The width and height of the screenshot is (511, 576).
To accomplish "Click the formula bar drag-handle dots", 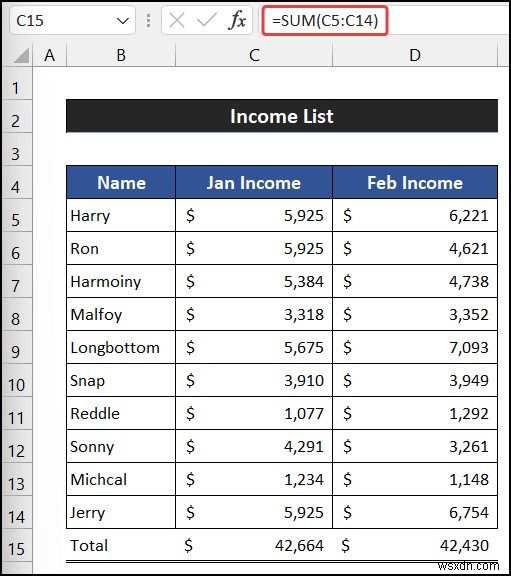I will 148,21.
